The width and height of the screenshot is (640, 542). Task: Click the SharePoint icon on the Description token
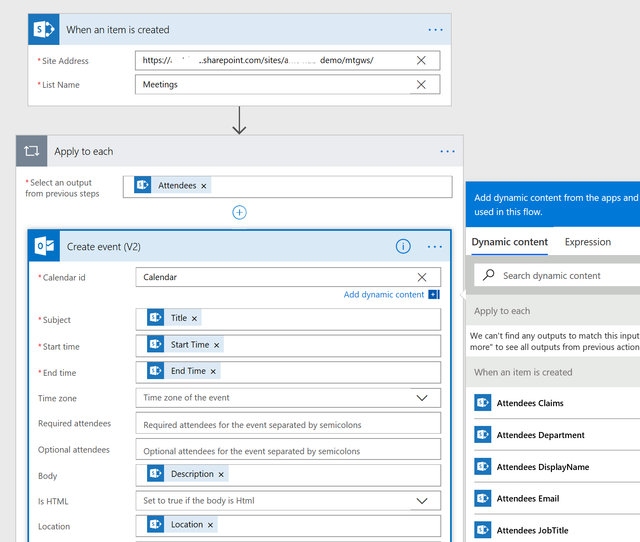click(156, 473)
